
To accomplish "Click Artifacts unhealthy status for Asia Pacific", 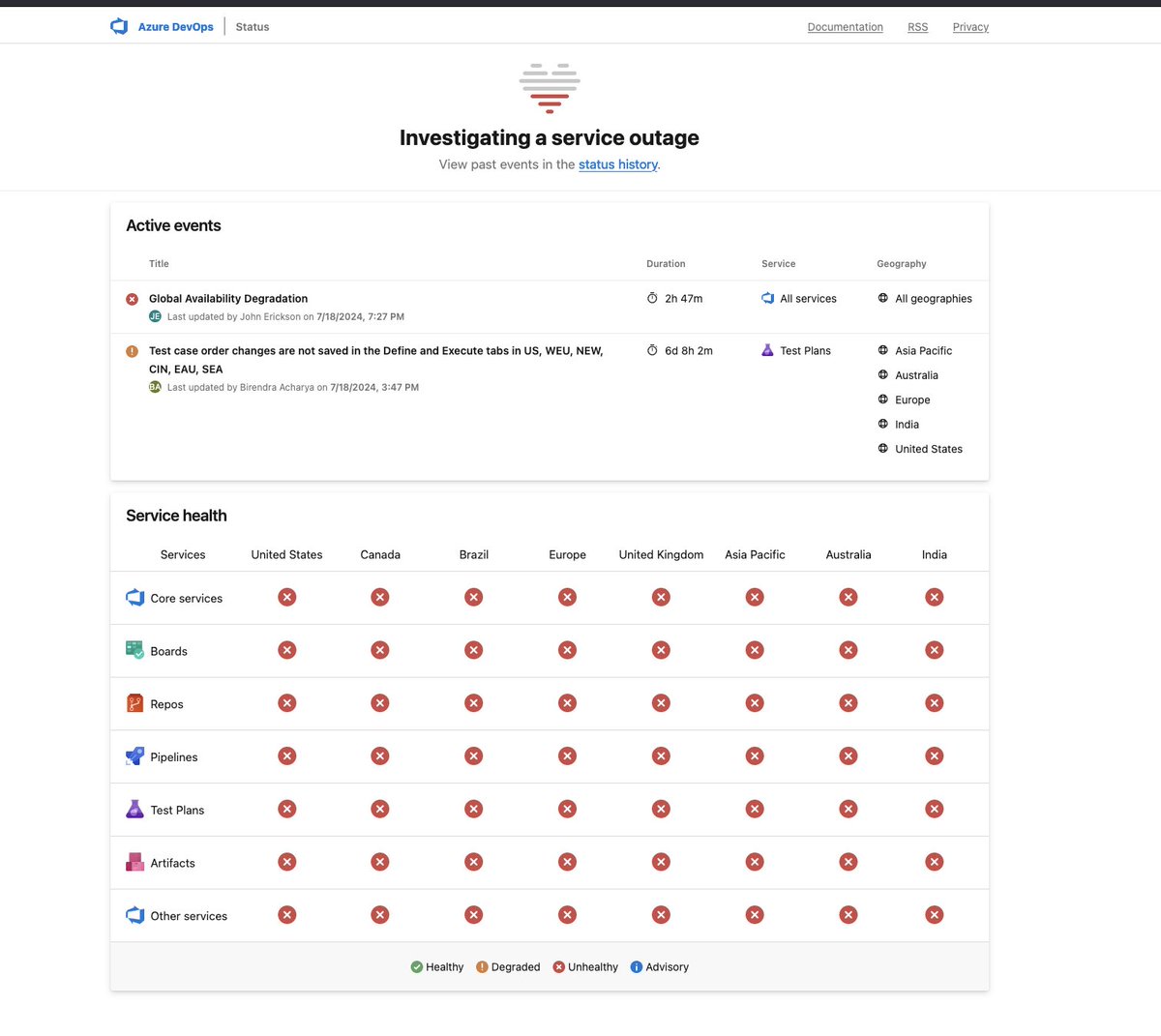I will pyautogui.click(x=755, y=862).
